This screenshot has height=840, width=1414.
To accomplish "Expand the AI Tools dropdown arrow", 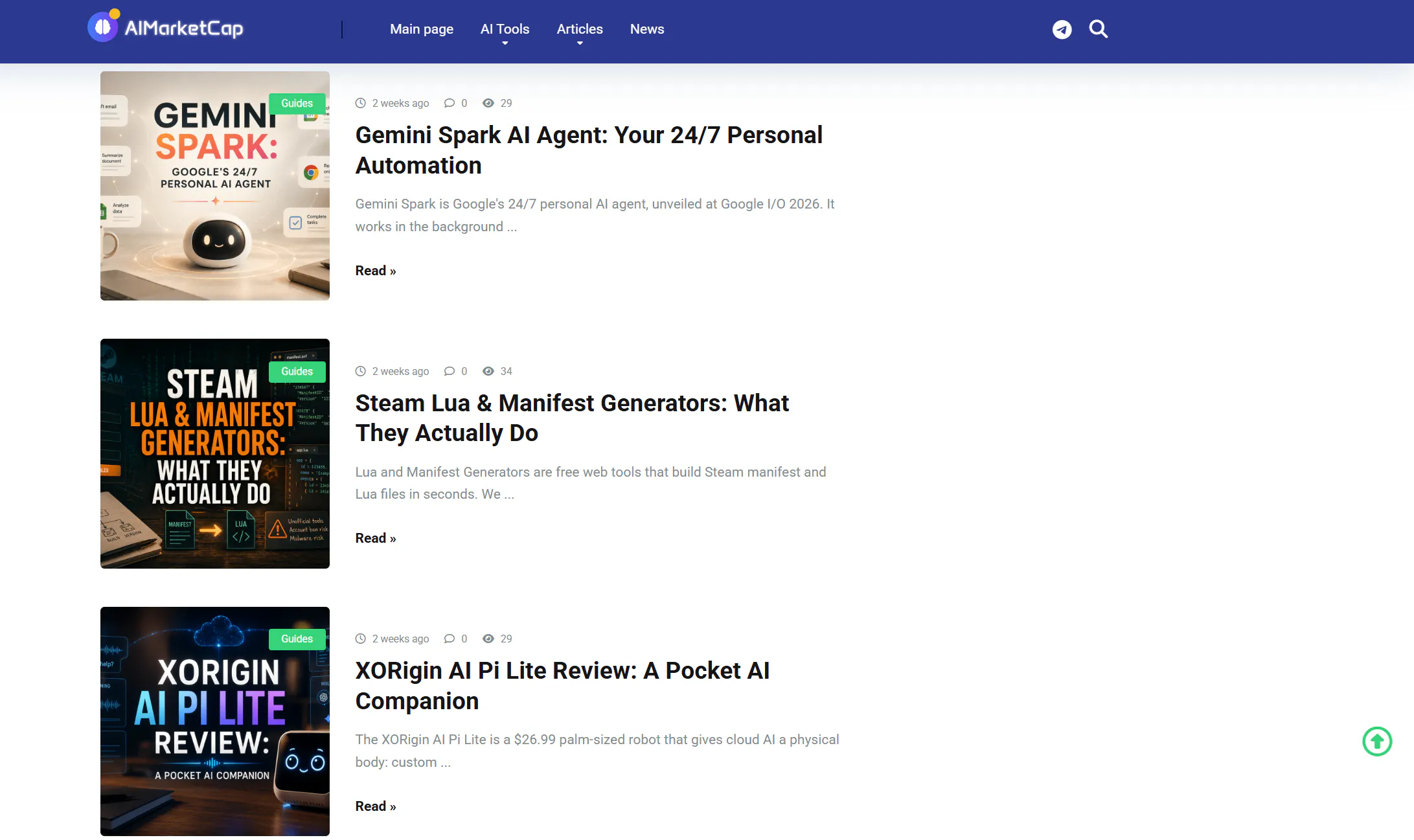I will 505,43.
